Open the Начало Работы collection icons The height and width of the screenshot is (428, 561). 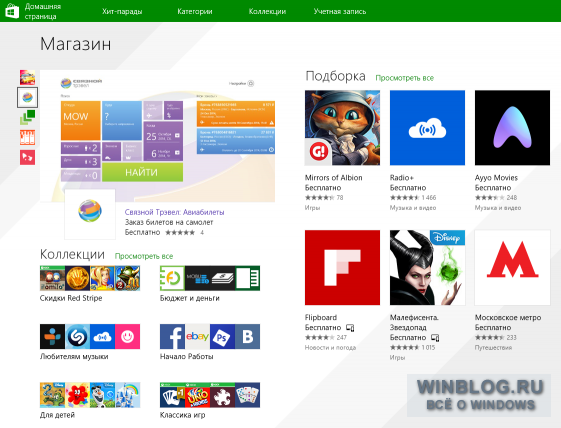210,336
